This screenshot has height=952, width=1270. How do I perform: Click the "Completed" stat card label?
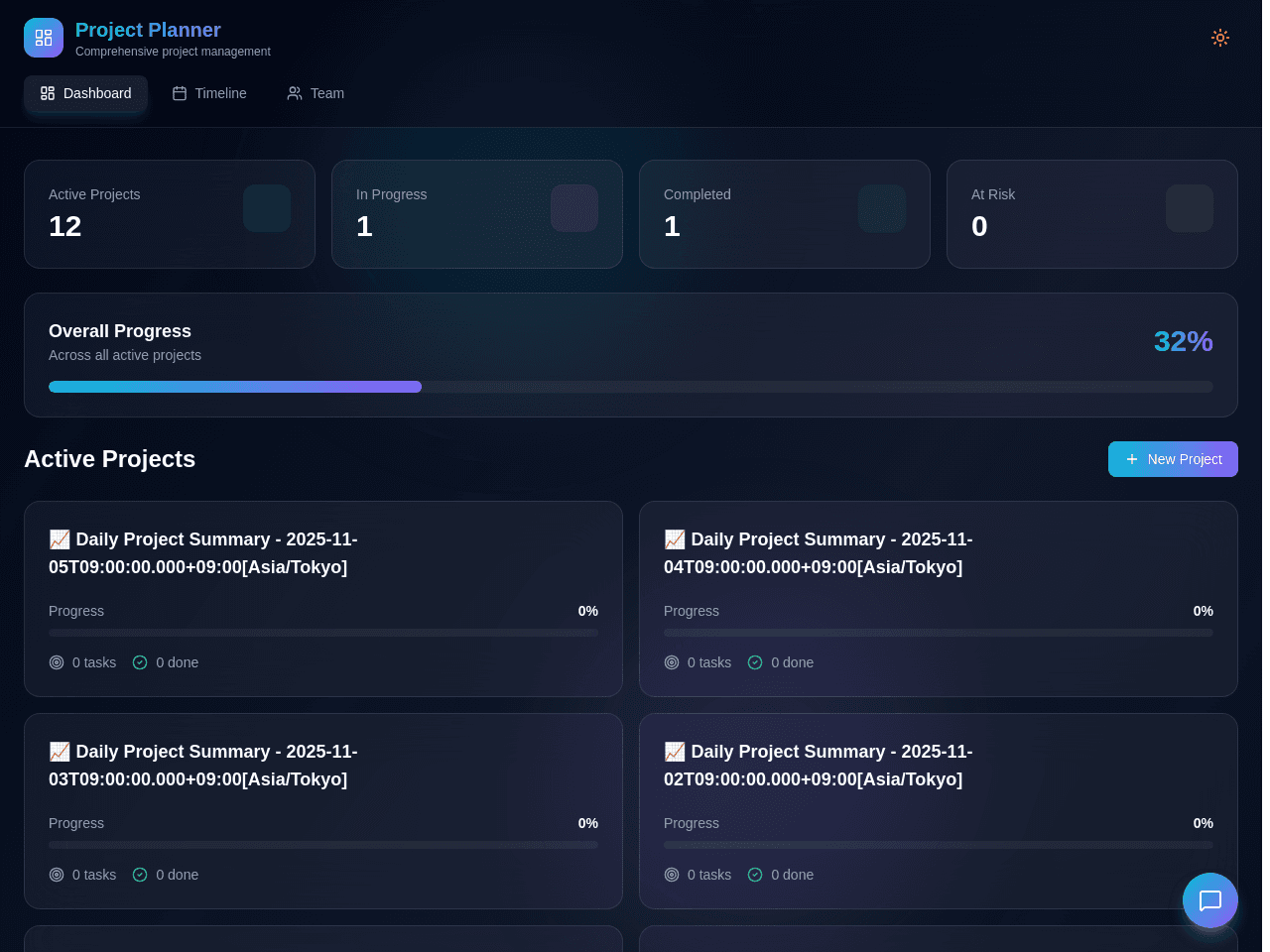click(x=698, y=194)
